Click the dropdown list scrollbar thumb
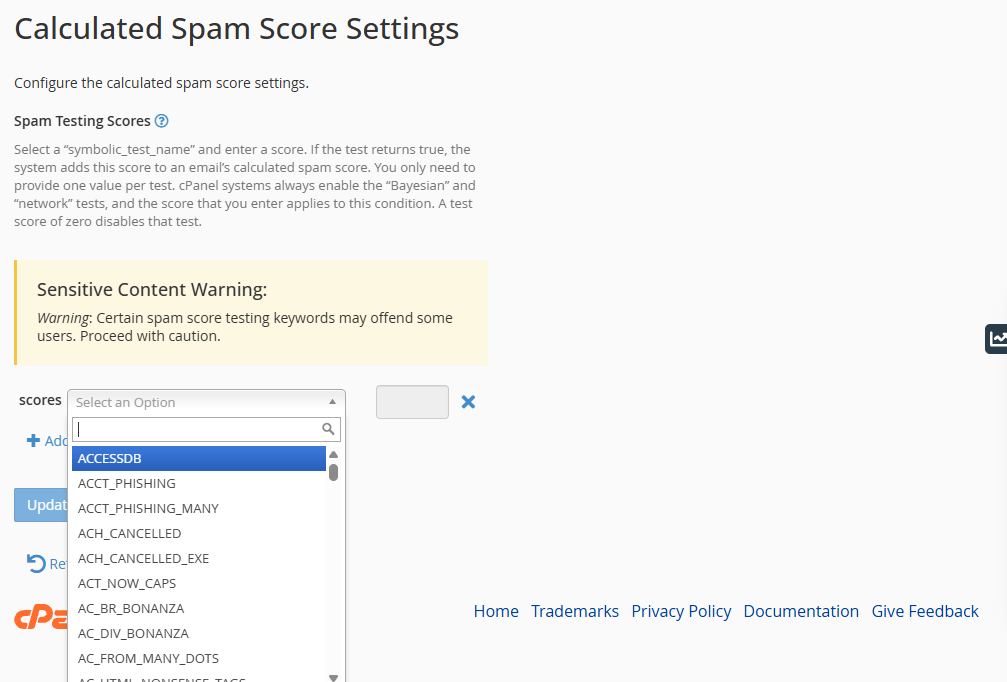Image resolution: width=1007 pixels, height=682 pixels. (333, 472)
